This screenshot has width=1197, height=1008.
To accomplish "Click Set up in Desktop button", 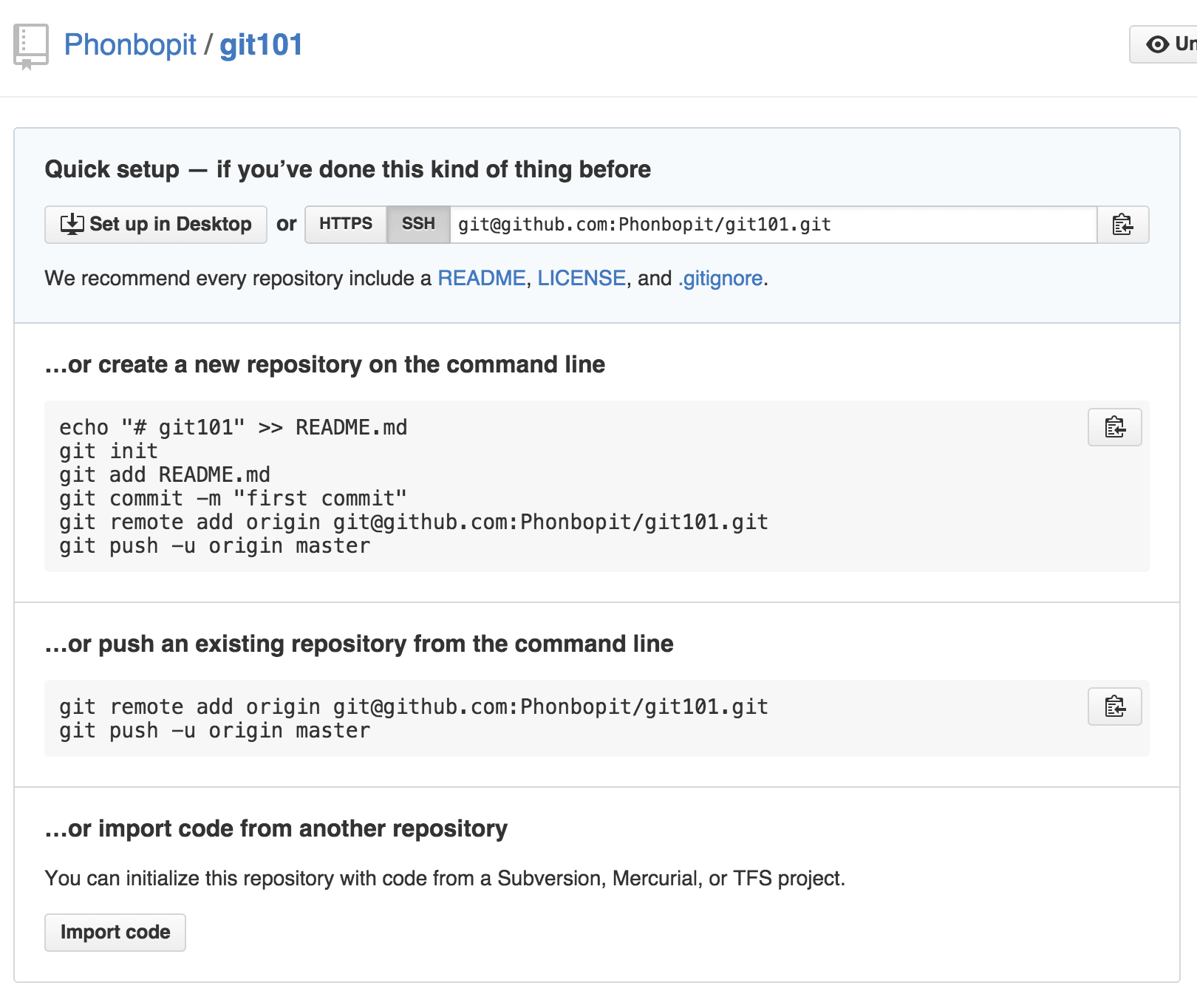I will point(156,225).
